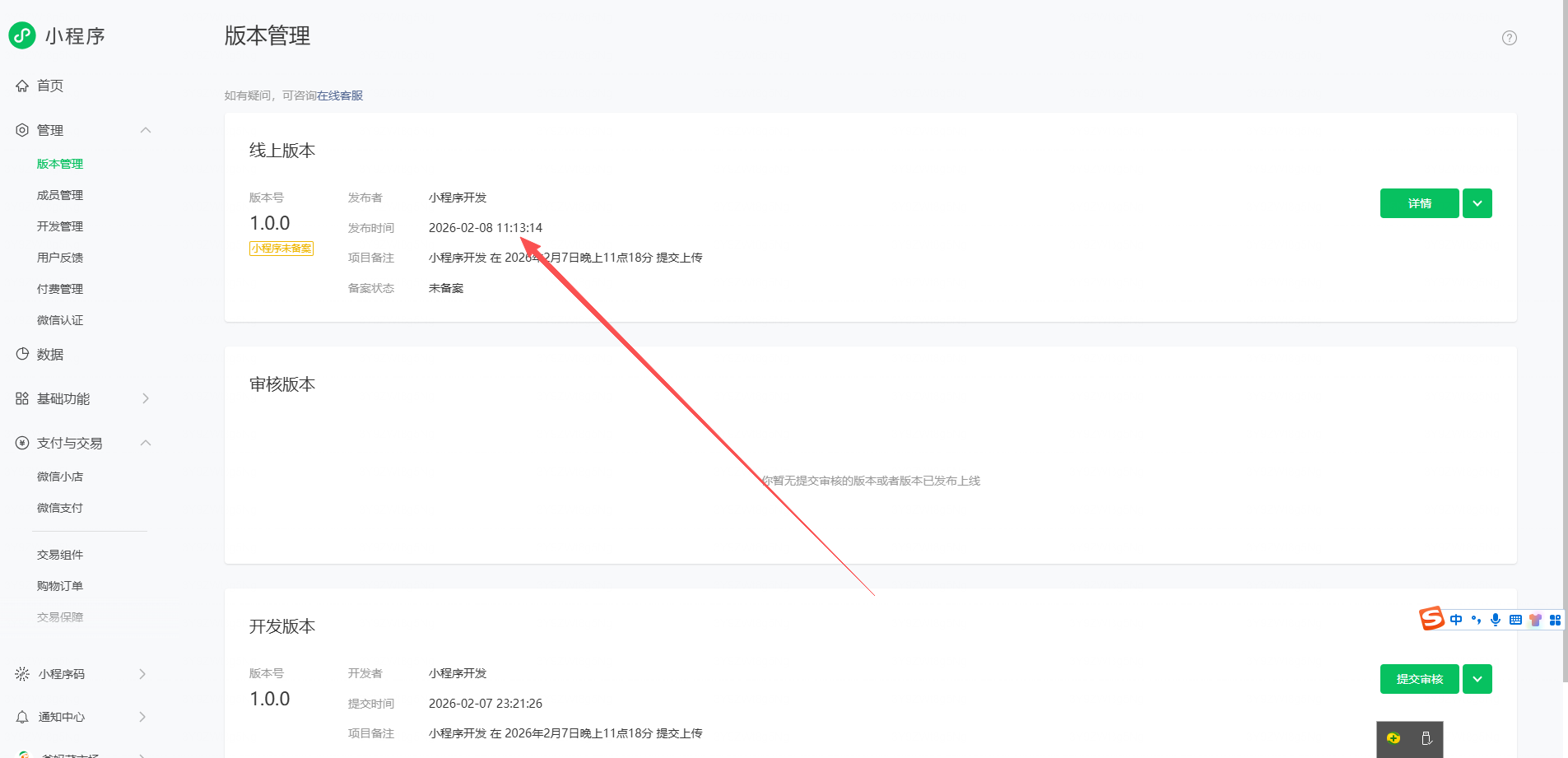Open dropdown next to 详情 button
Image resolution: width=1568 pixels, height=758 pixels.
click(1477, 203)
